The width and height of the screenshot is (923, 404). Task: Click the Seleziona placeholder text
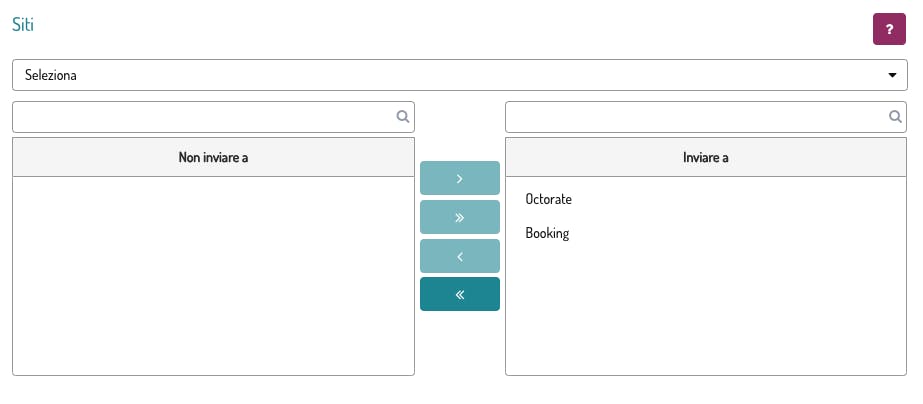click(x=52, y=75)
